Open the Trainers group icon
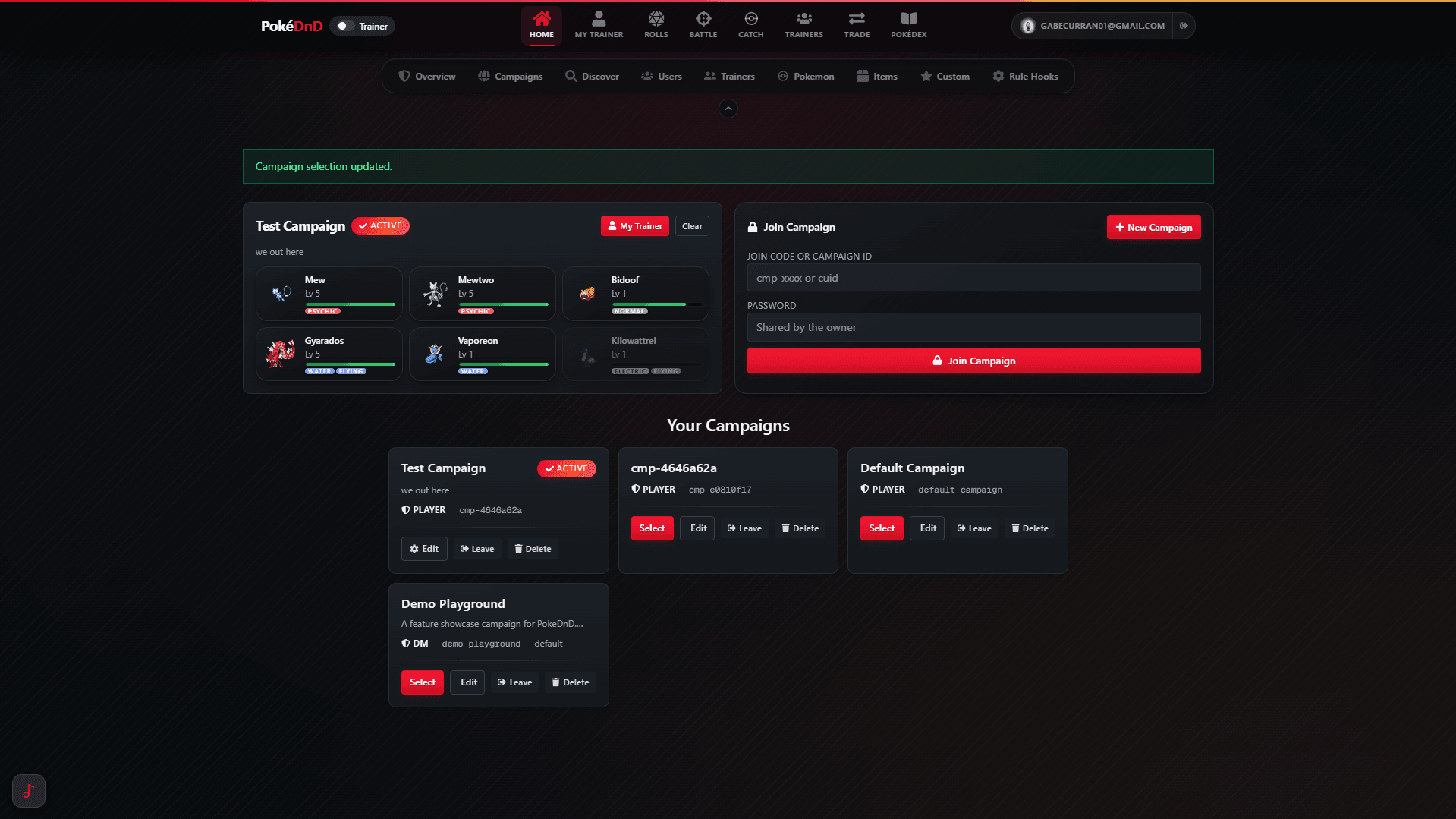The image size is (1456, 819). (x=803, y=25)
